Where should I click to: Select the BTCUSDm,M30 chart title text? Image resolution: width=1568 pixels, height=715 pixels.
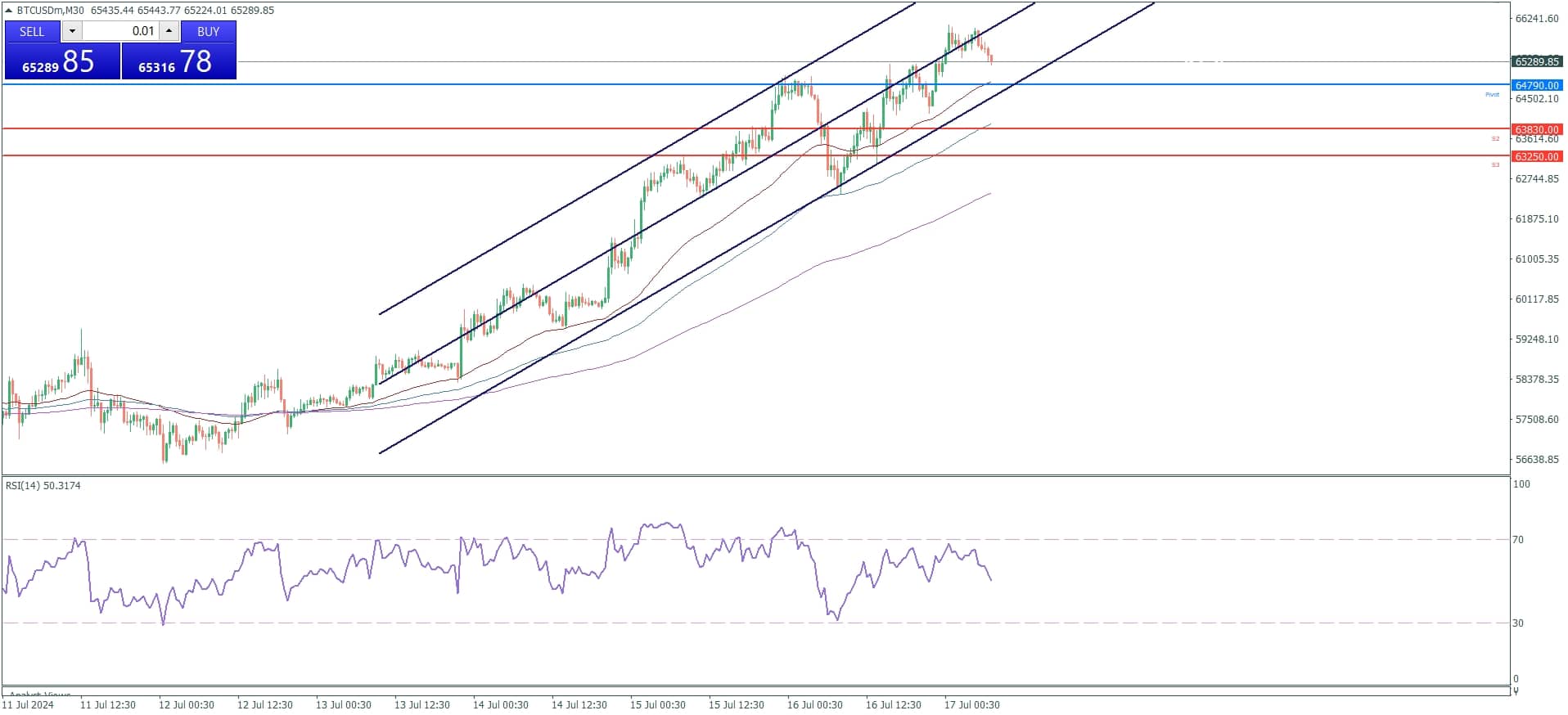coord(51,11)
